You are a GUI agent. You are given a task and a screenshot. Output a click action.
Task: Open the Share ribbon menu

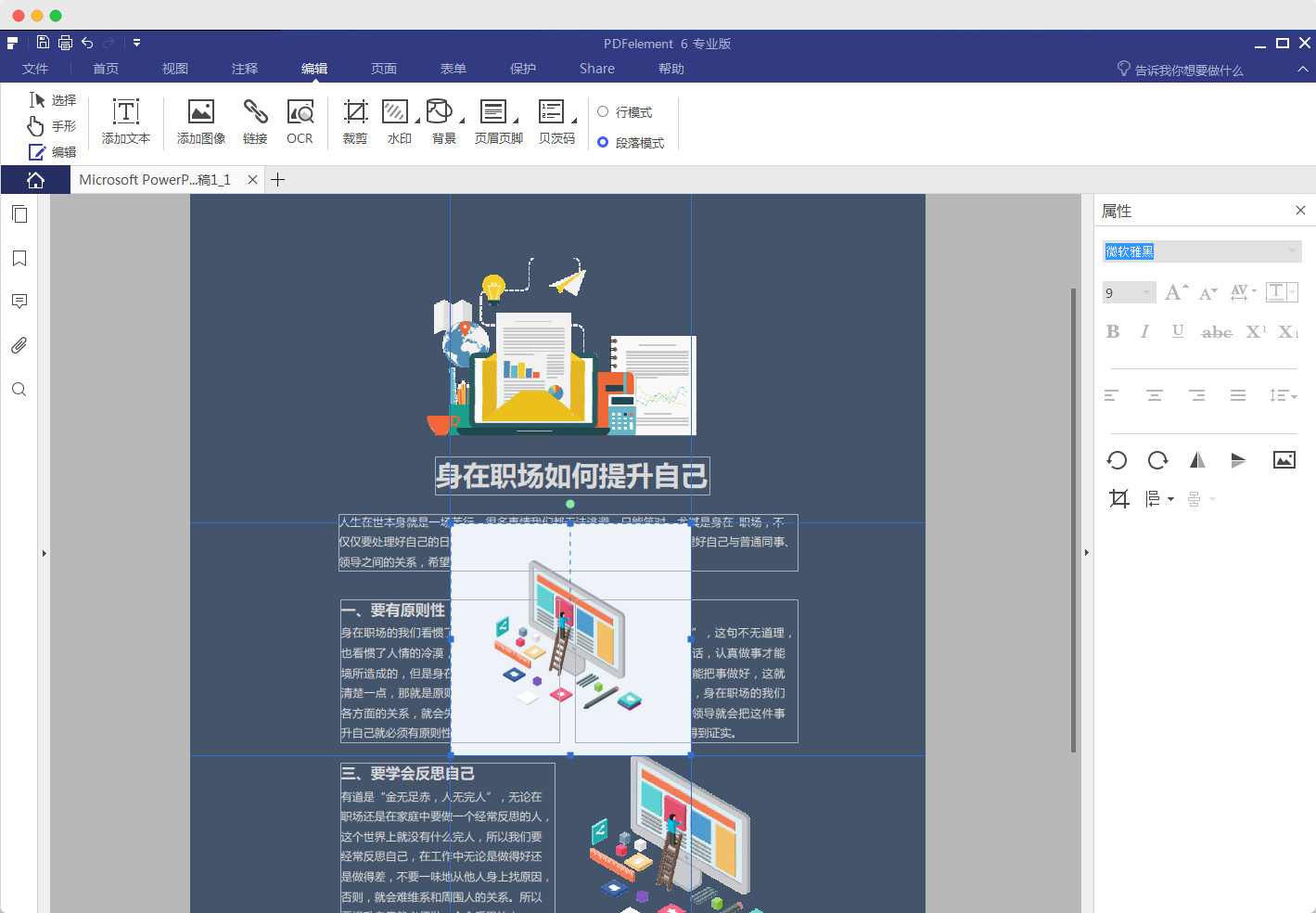coord(596,68)
